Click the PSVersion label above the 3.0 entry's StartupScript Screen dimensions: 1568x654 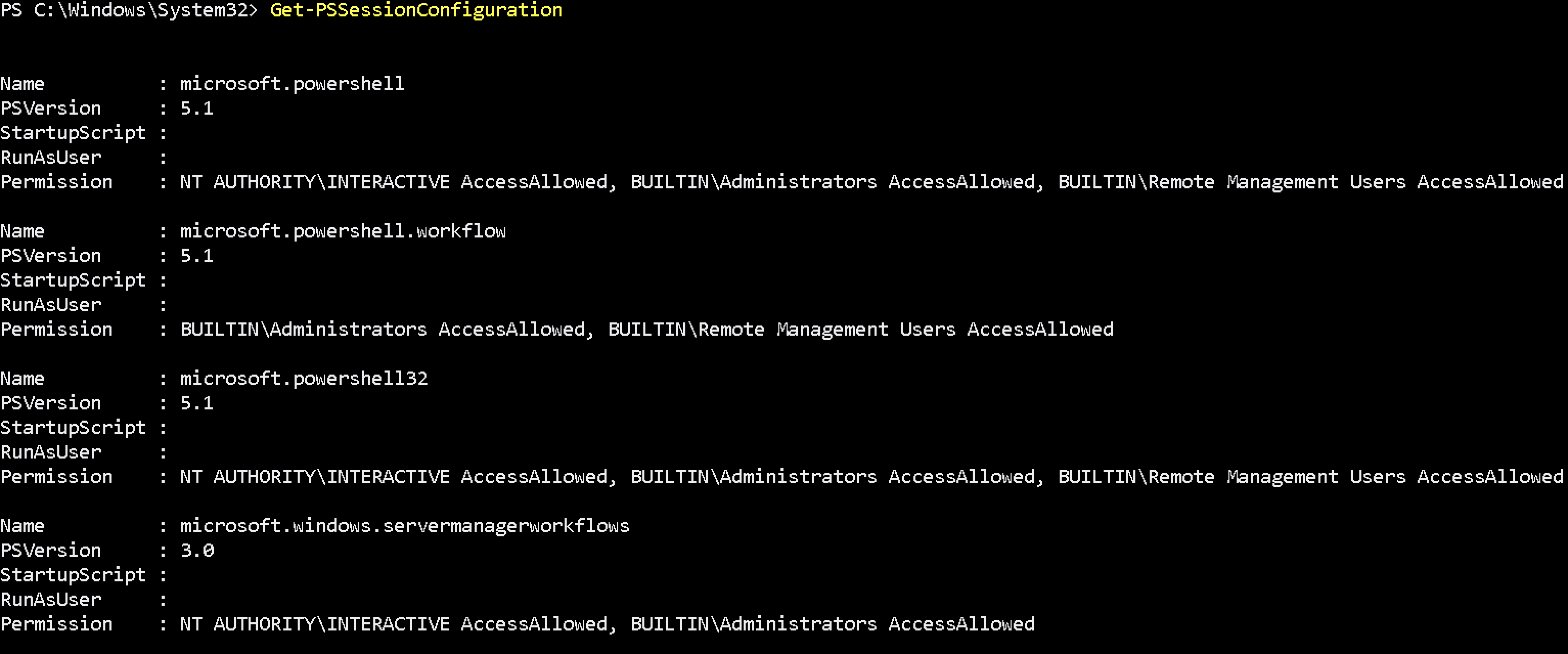coord(51,551)
